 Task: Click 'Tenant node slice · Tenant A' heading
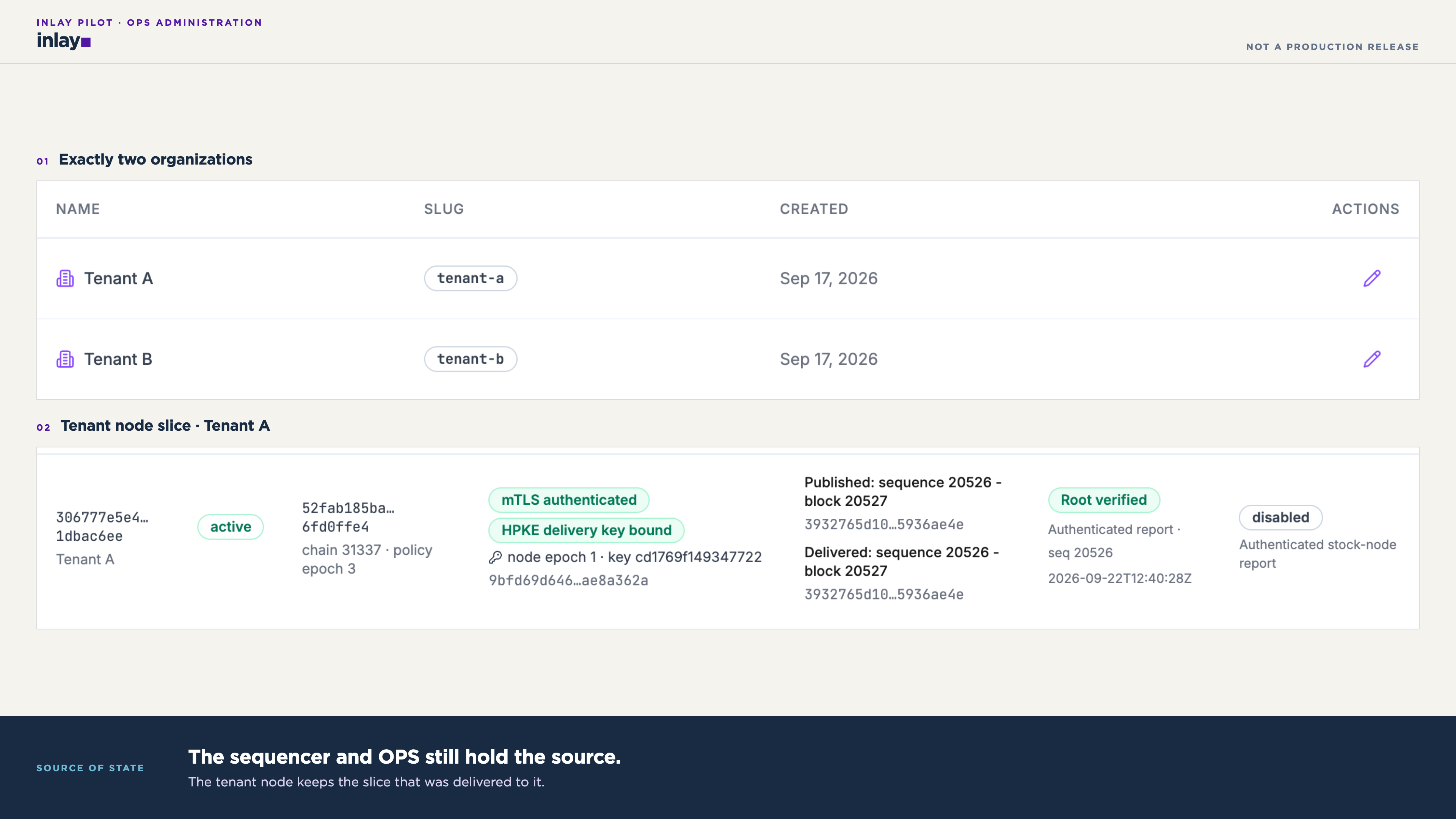[165, 426]
